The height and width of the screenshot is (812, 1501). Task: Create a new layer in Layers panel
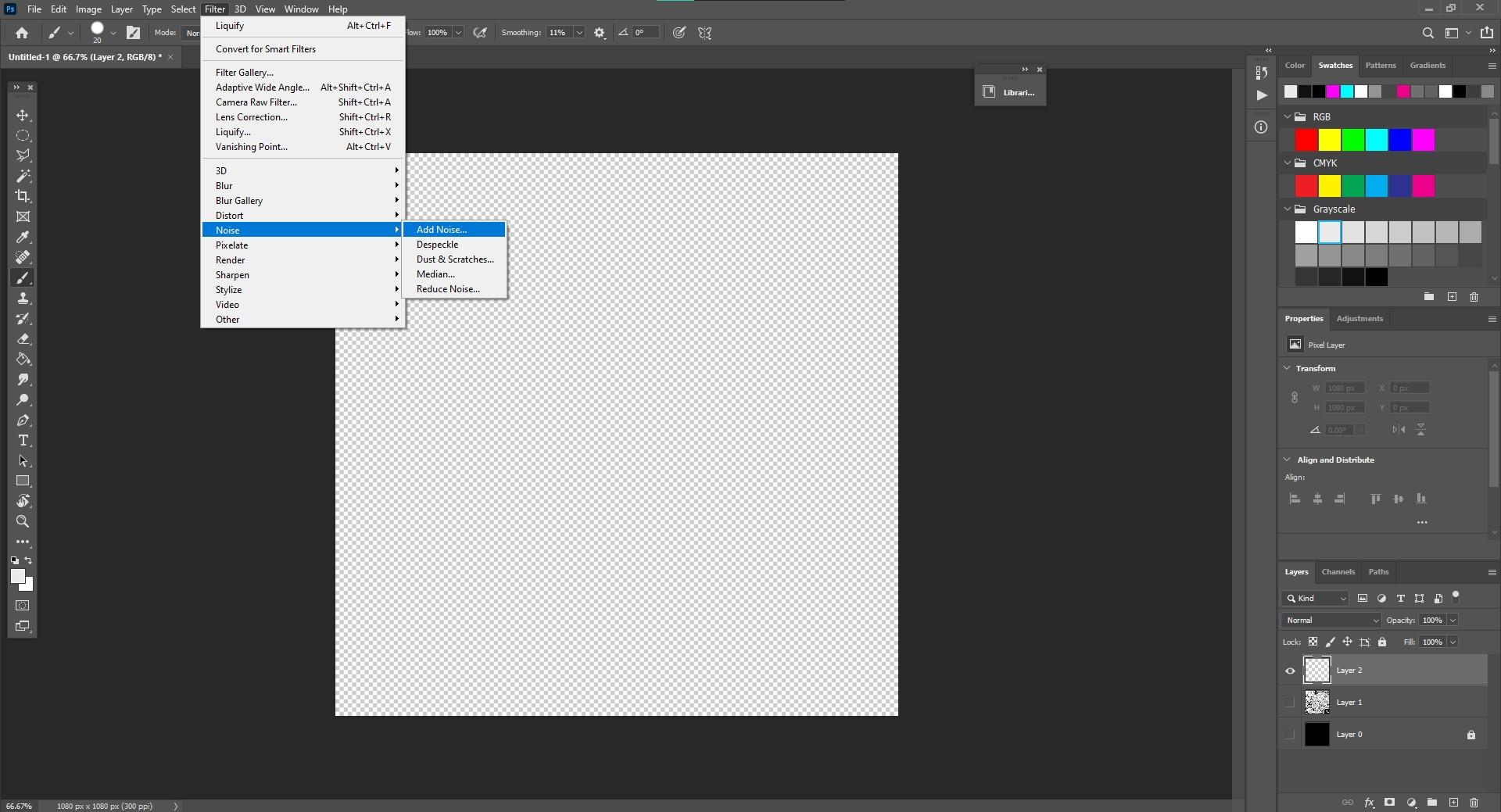[1453, 803]
